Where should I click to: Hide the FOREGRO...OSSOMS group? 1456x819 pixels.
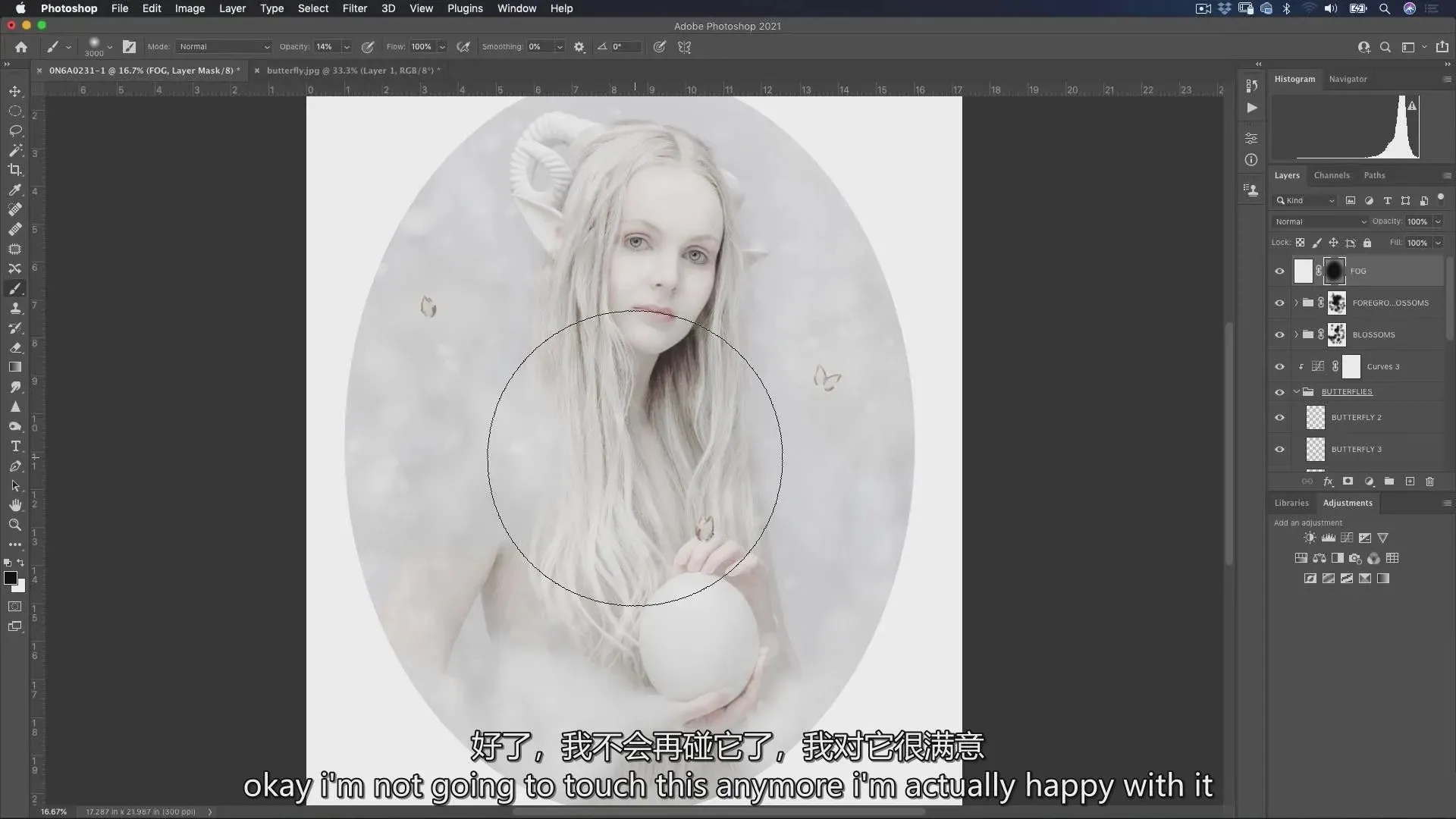(1280, 303)
